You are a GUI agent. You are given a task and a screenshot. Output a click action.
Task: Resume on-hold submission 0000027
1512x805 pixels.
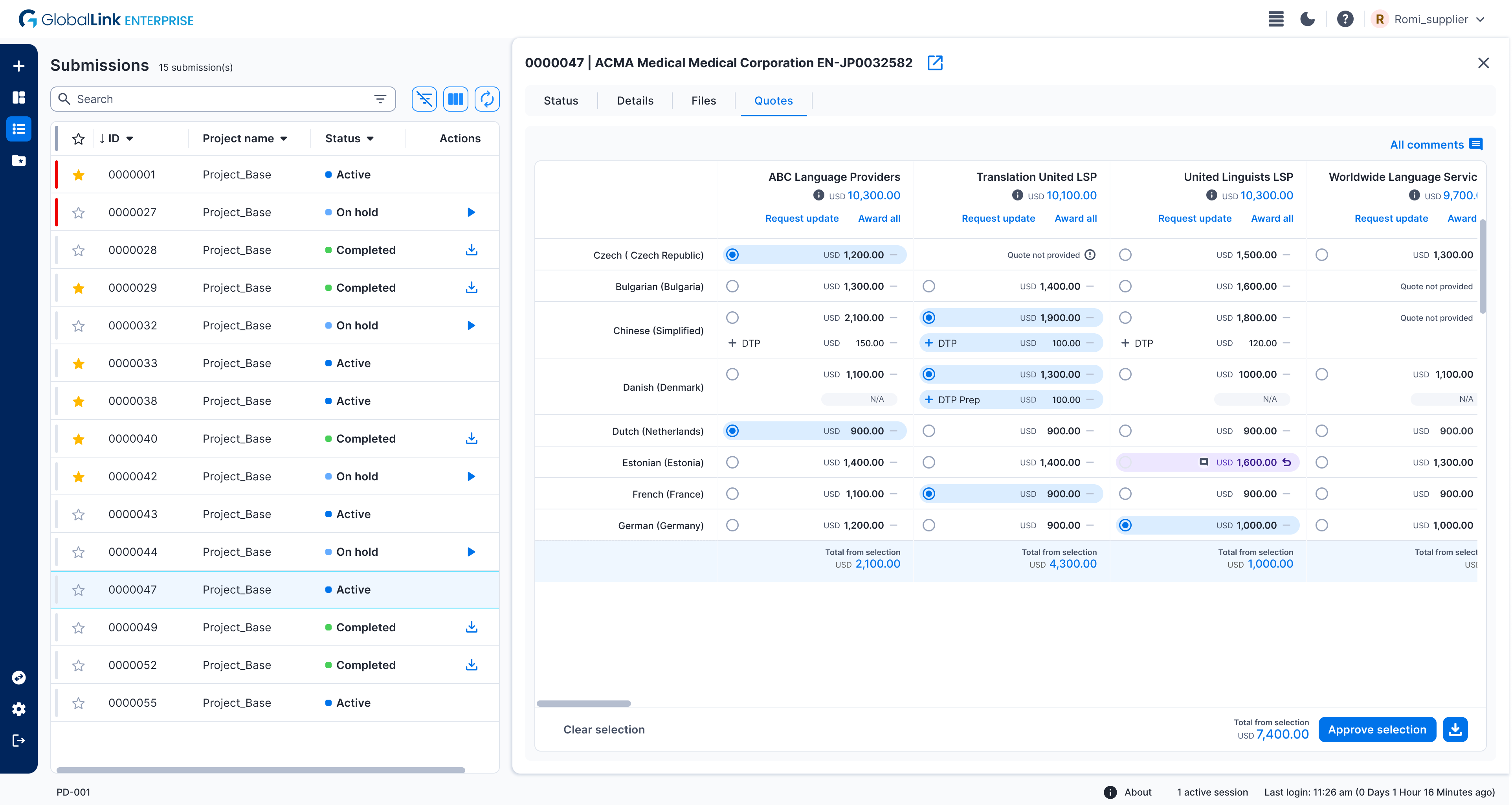[x=471, y=213]
